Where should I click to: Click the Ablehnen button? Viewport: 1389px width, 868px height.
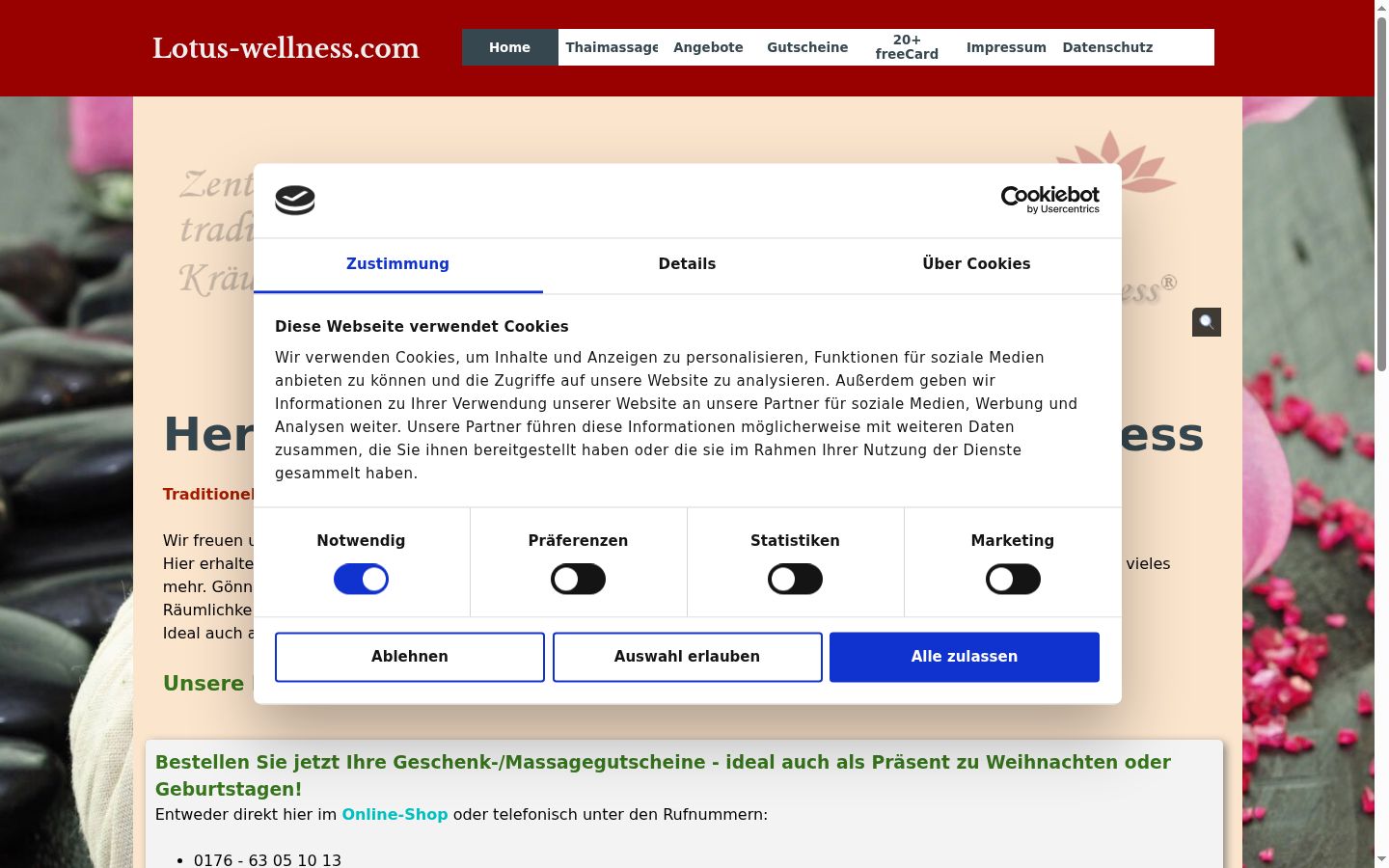coord(410,657)
